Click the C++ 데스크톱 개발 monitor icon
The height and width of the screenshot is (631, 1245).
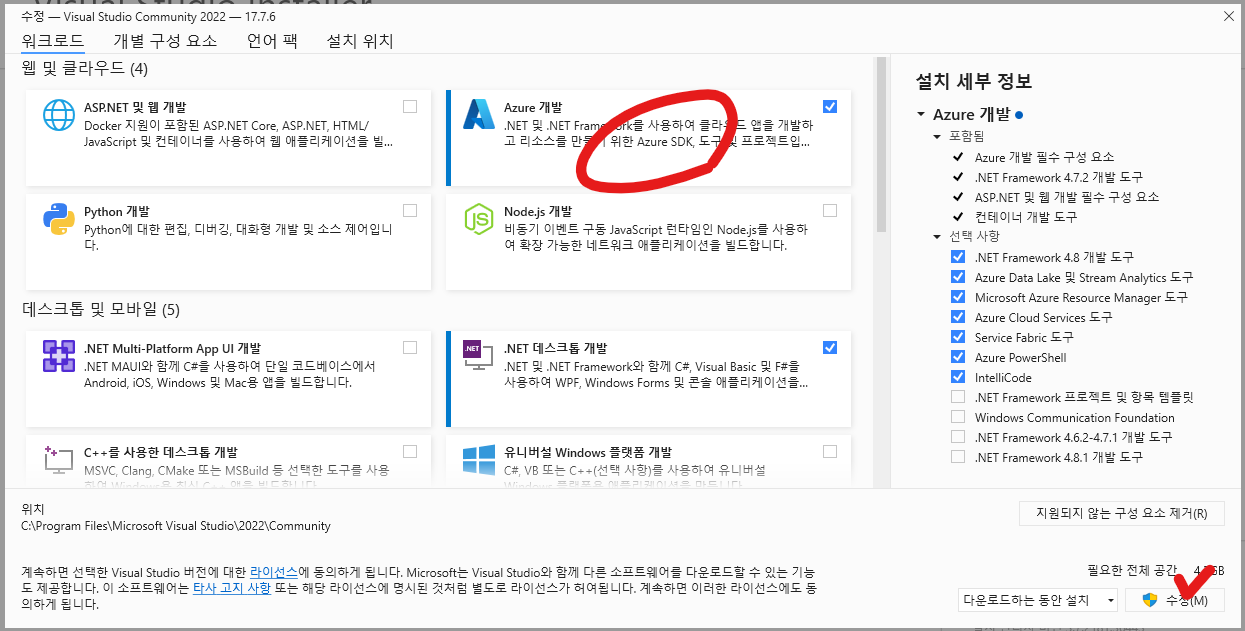click(x=59, y=460)
